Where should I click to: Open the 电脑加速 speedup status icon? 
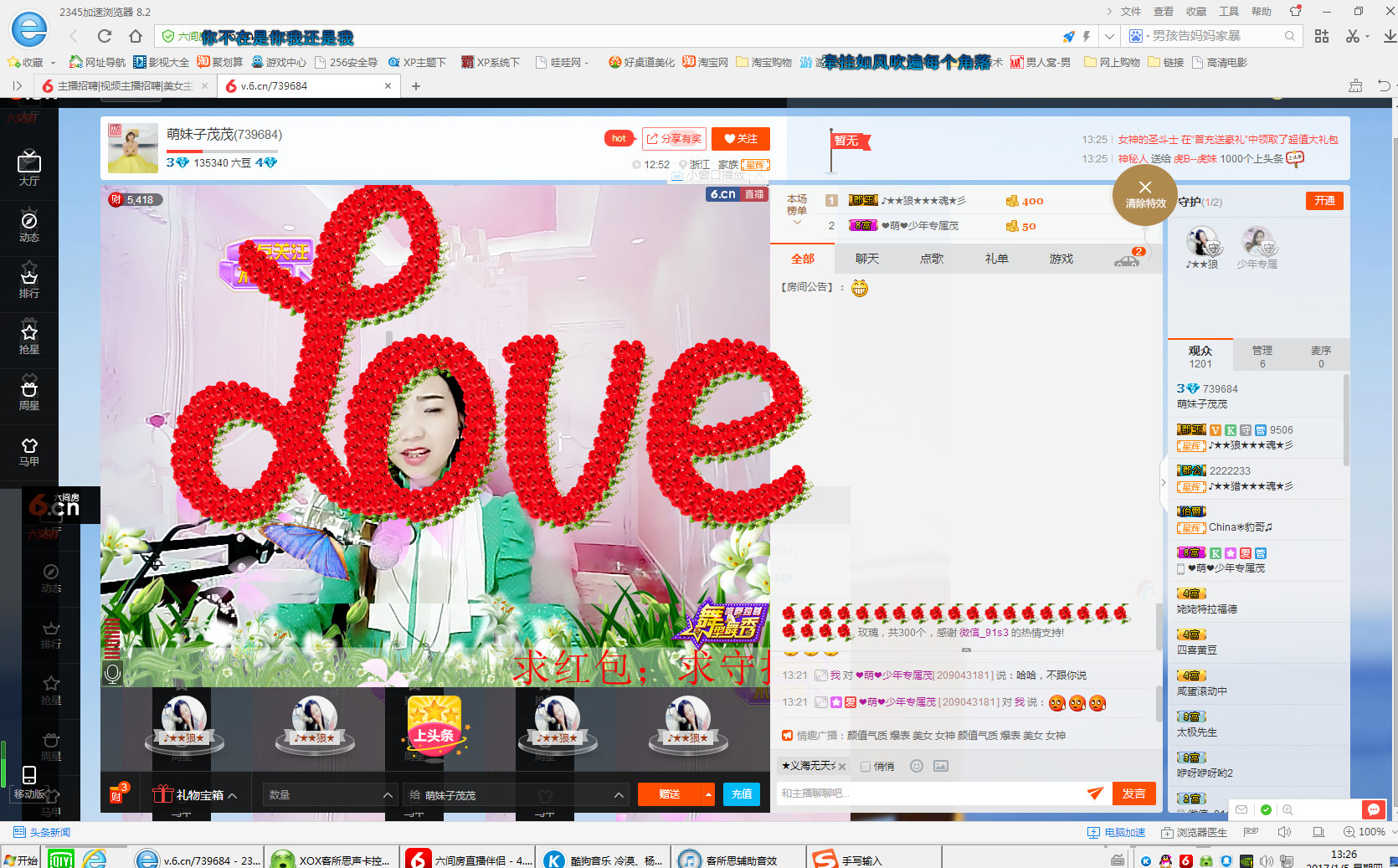pyautogui.click(x=1116, y=832)
